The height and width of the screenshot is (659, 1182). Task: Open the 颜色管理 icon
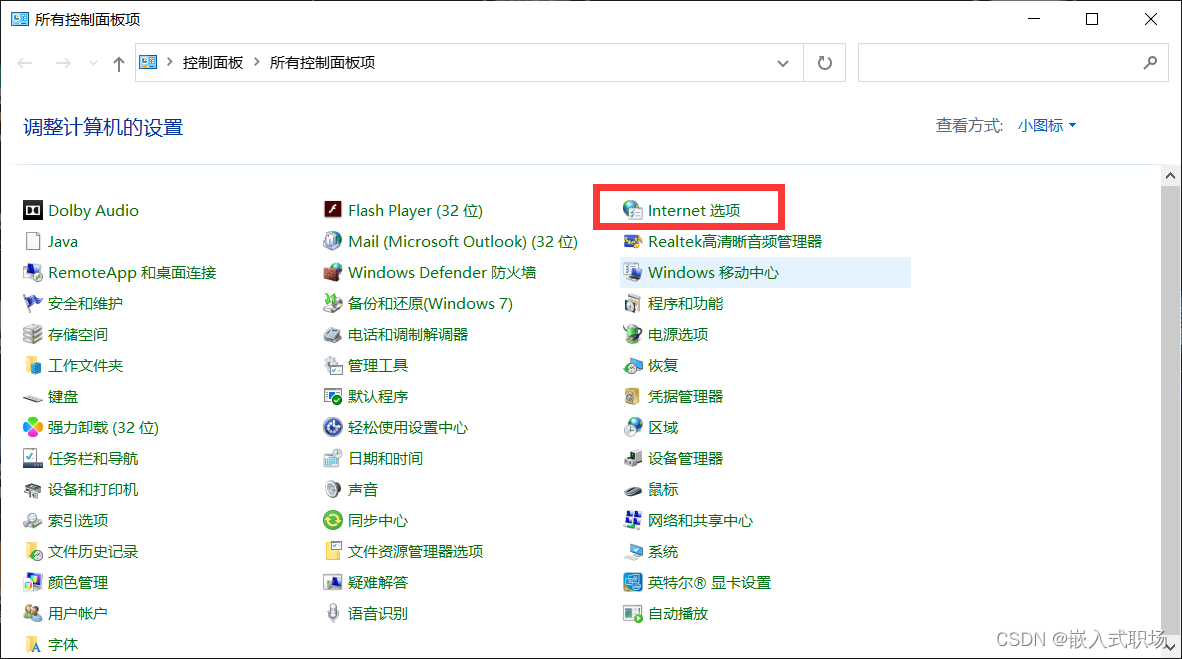click(32, 582)
